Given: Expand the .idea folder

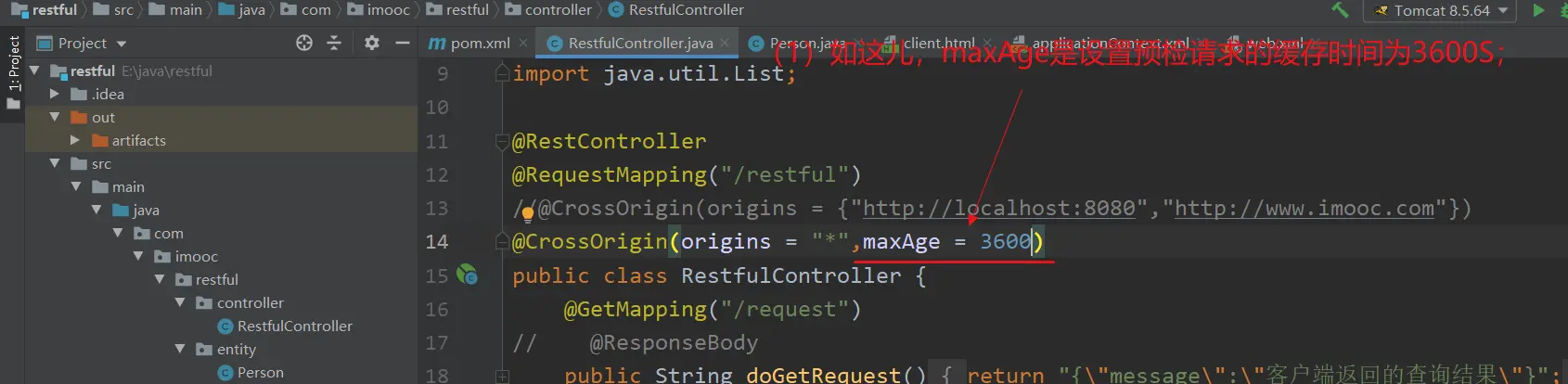Looking at the screenshot, I should click(54, 94).
